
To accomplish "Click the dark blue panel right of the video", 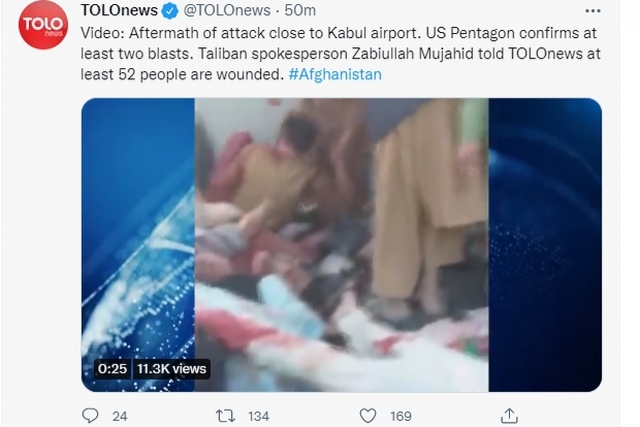I will point(545,245).
